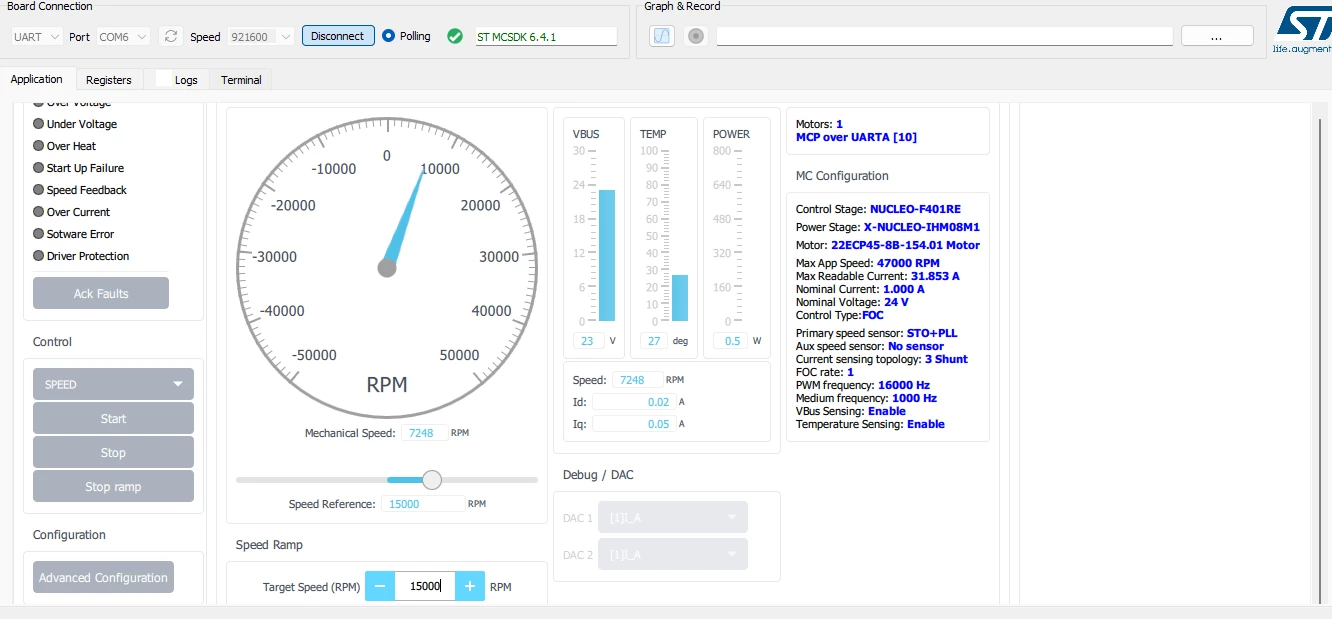The width and height of the screenshot is (1332, 619).
Task: Click the ST logo
Action: (x=1302, y=29)
